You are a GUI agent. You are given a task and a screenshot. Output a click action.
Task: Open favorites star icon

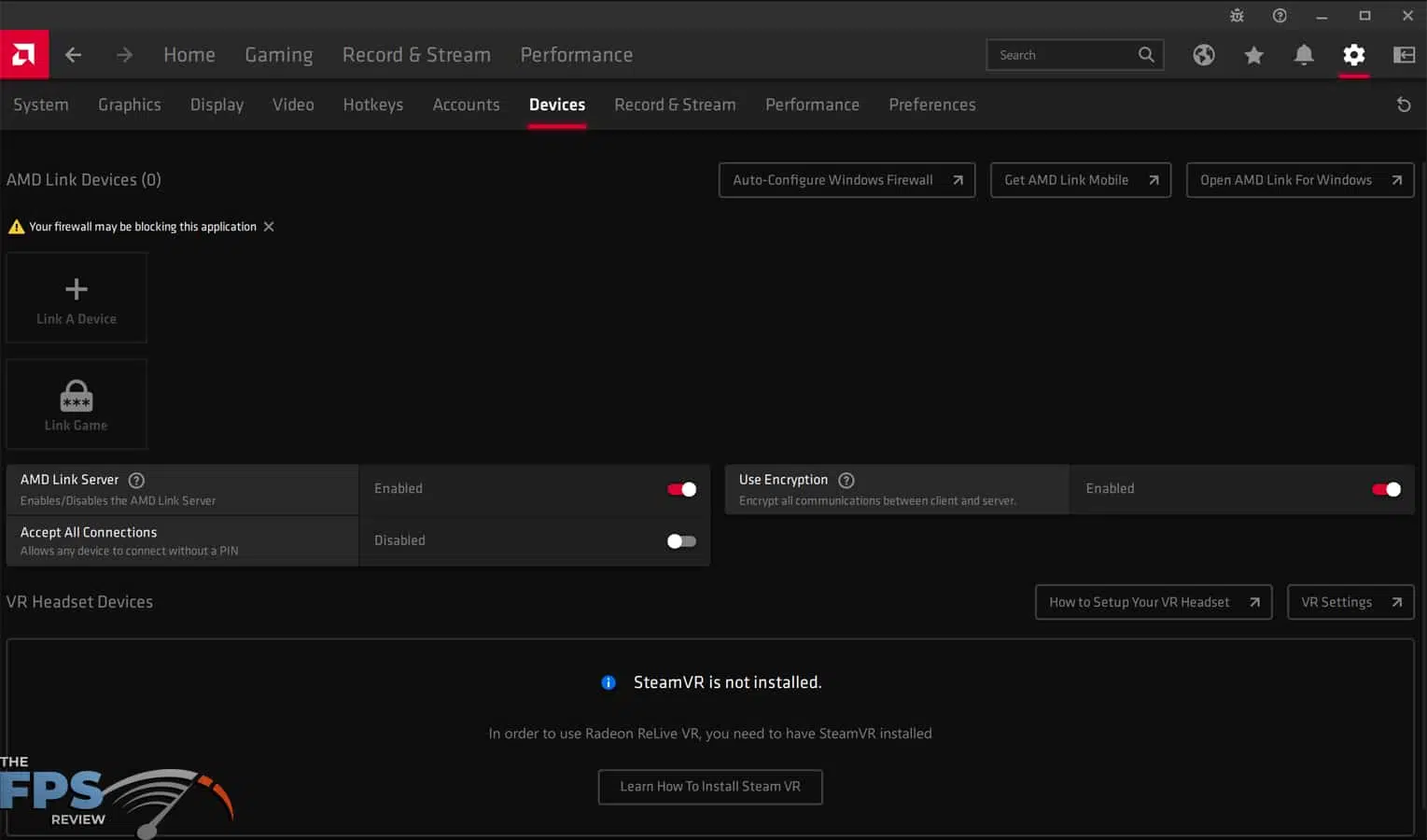pos(1253,55)
